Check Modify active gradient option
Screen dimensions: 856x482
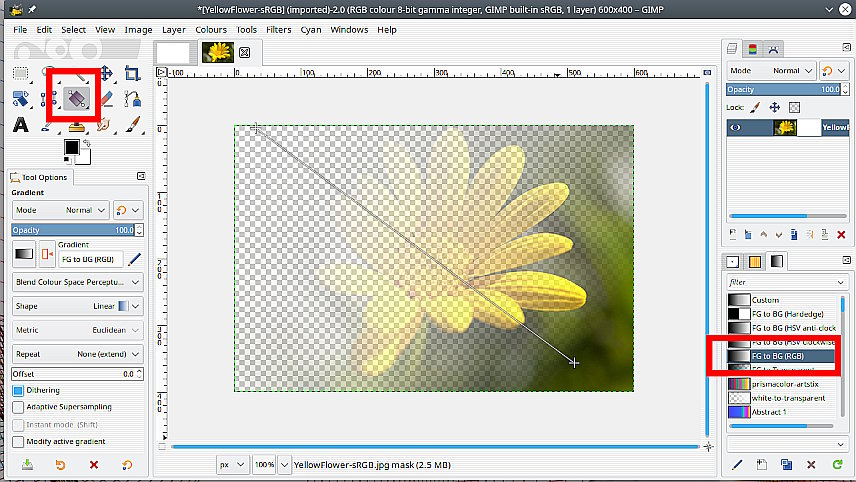pos(19,441)
